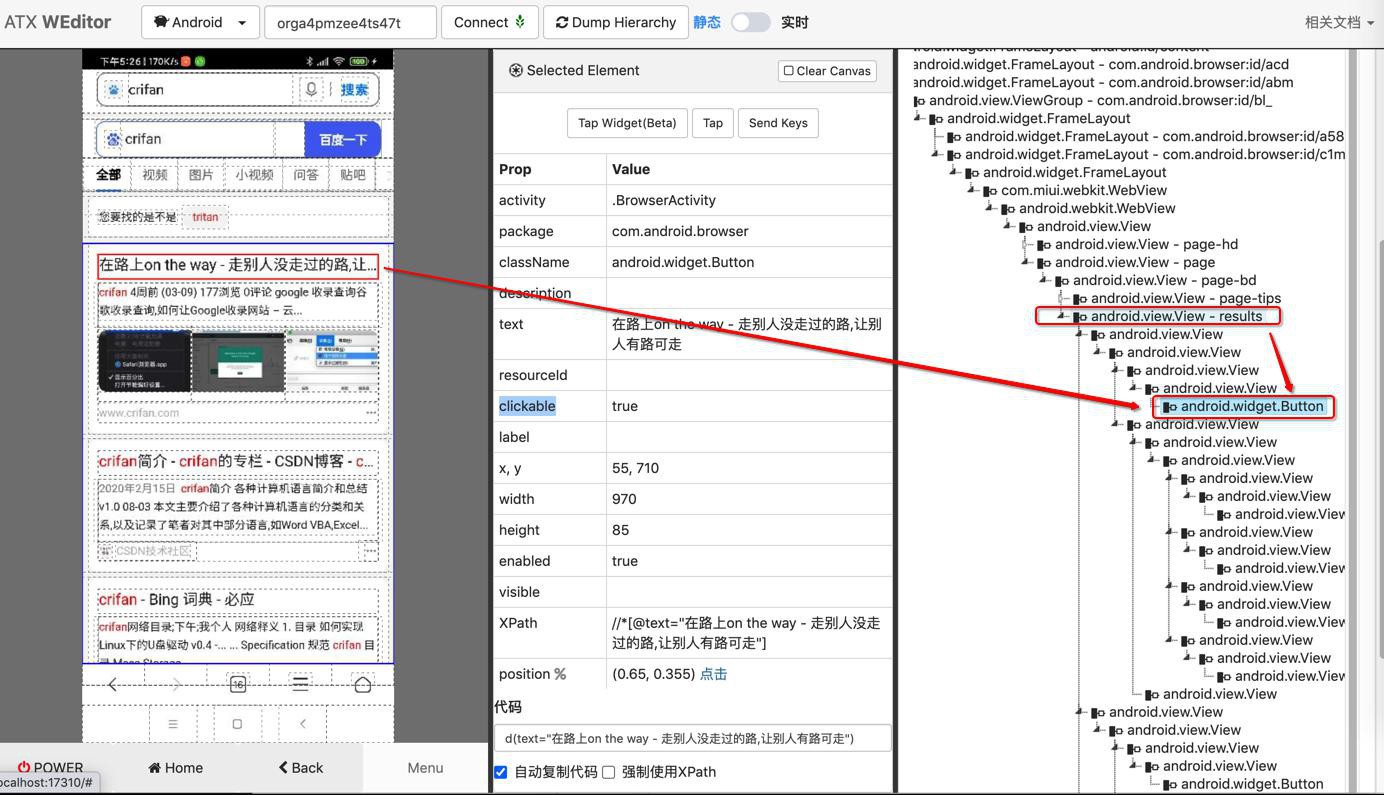
Task: Open the Android platform dropdown
Action: click(199, 22)
